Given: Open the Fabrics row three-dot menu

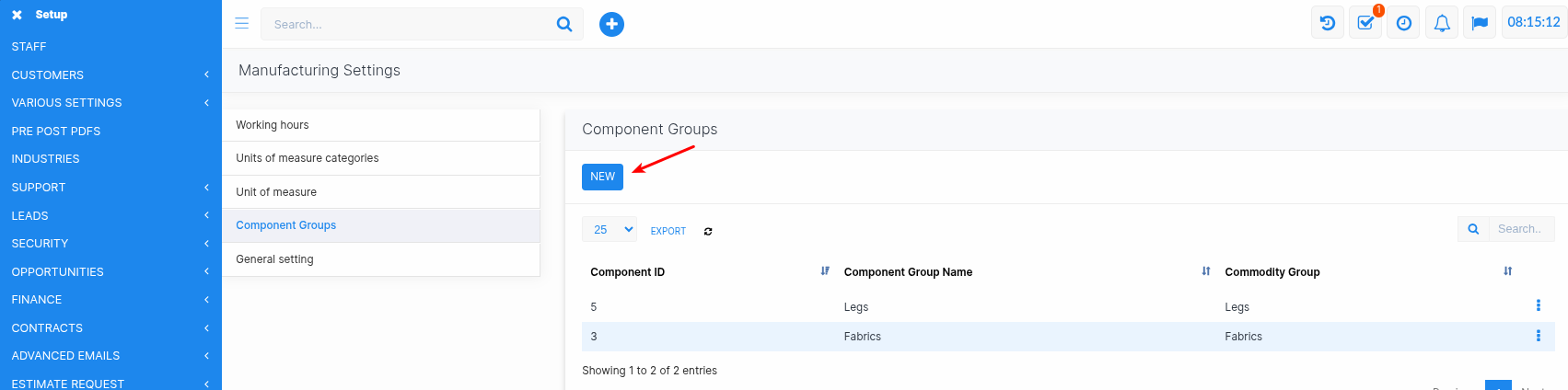Looking at the screenshot, I should click(1538, 336).
